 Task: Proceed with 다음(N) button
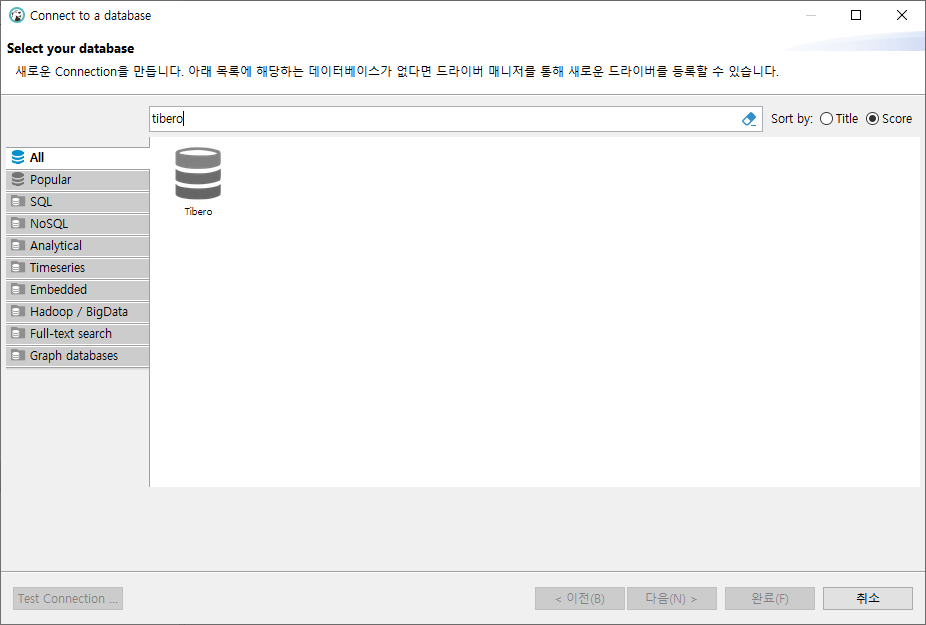coord(671,598)
